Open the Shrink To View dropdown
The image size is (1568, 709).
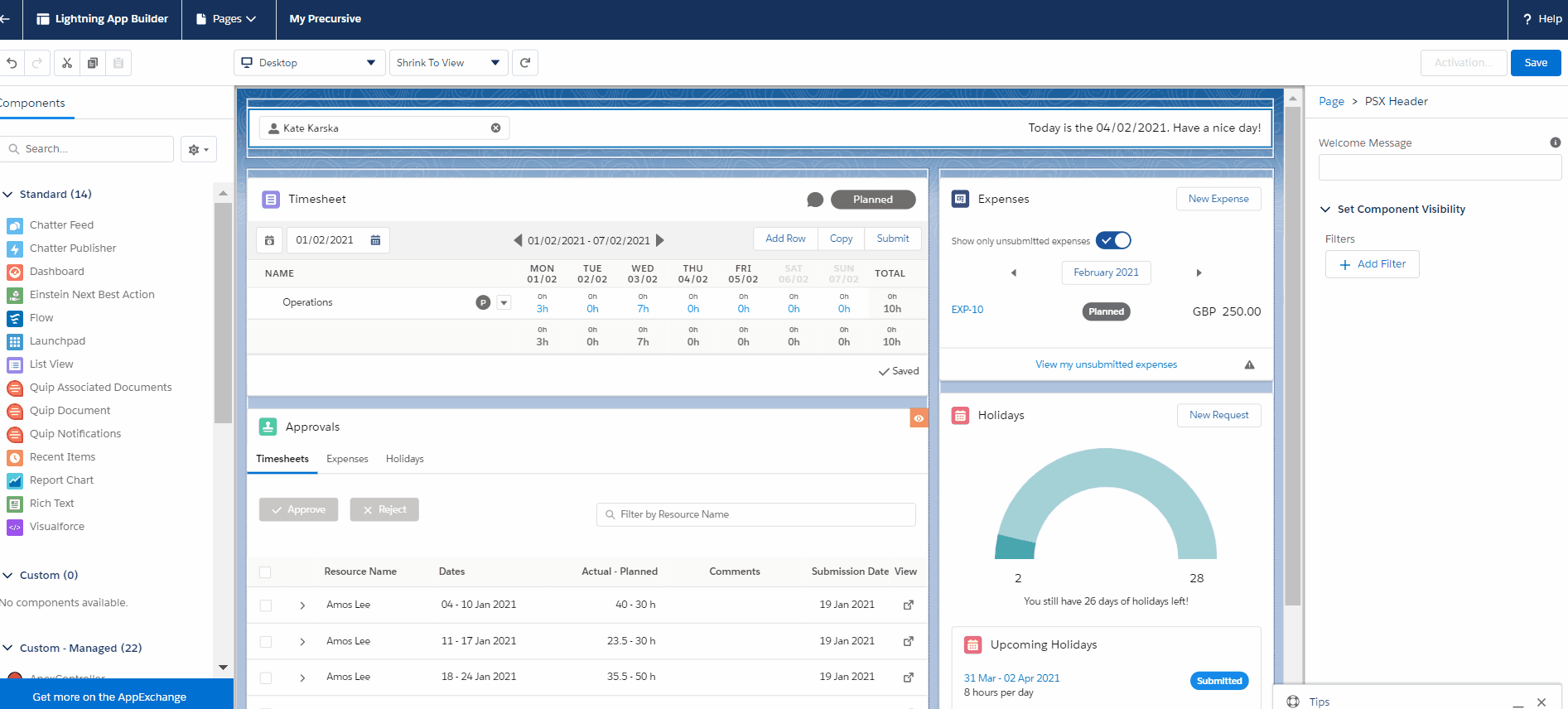[x=448, y=63]
